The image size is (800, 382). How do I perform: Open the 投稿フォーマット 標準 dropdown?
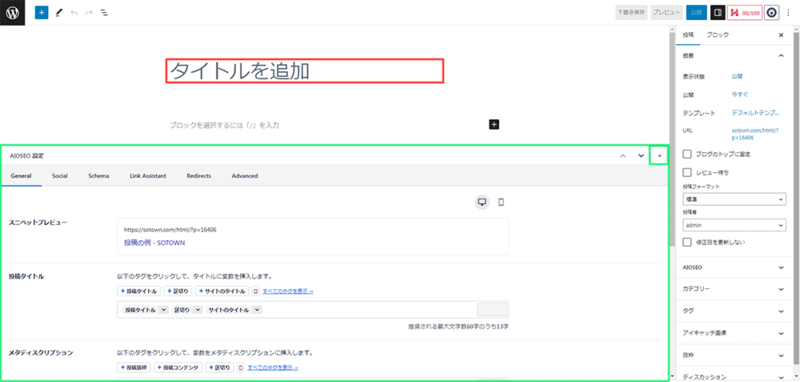coord(734,199)
